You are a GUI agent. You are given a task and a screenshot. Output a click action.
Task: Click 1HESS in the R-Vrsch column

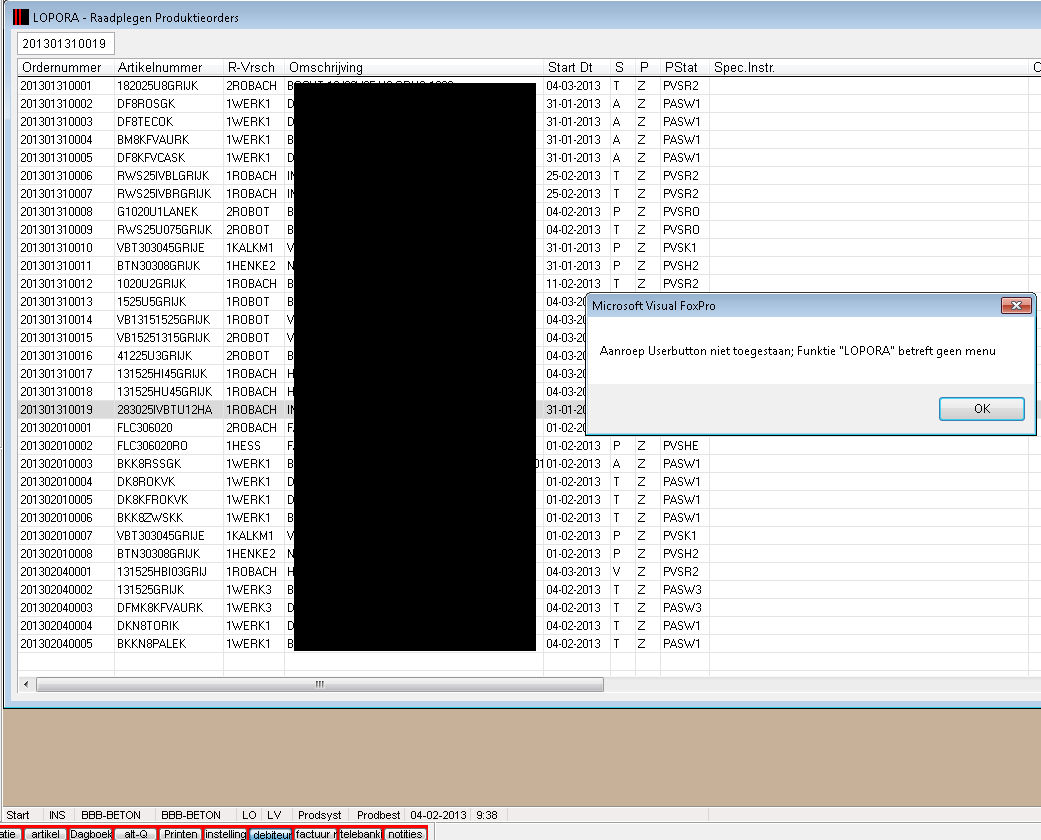pos(244,446)
